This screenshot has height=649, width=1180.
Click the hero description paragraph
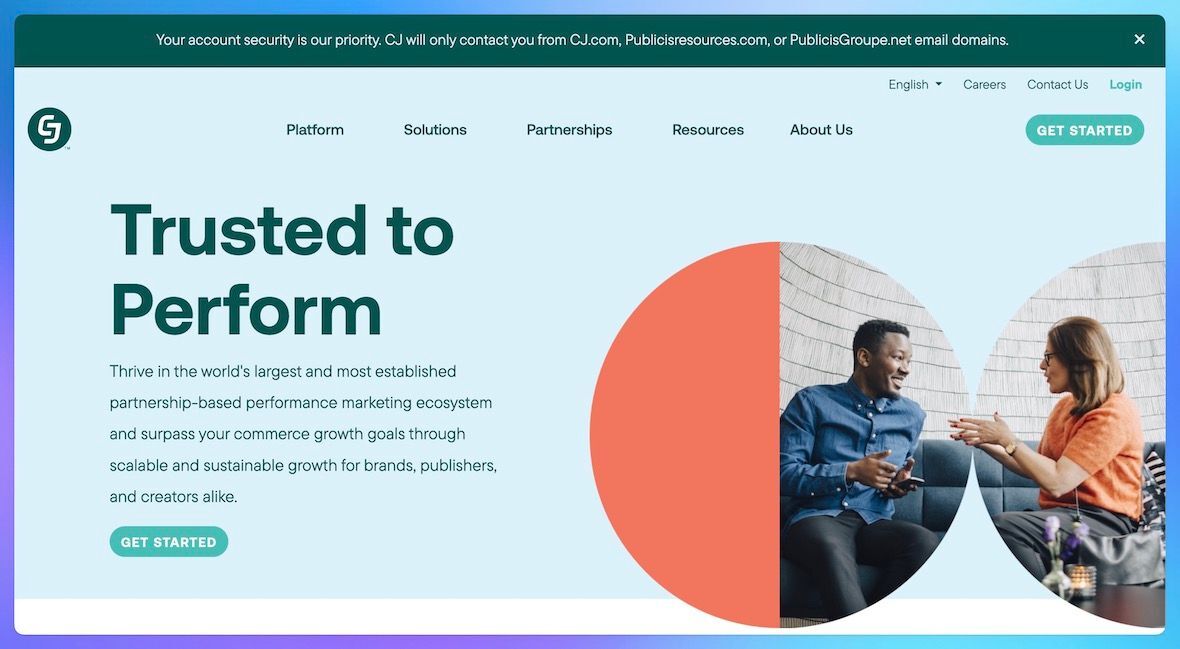pos(303,432)
